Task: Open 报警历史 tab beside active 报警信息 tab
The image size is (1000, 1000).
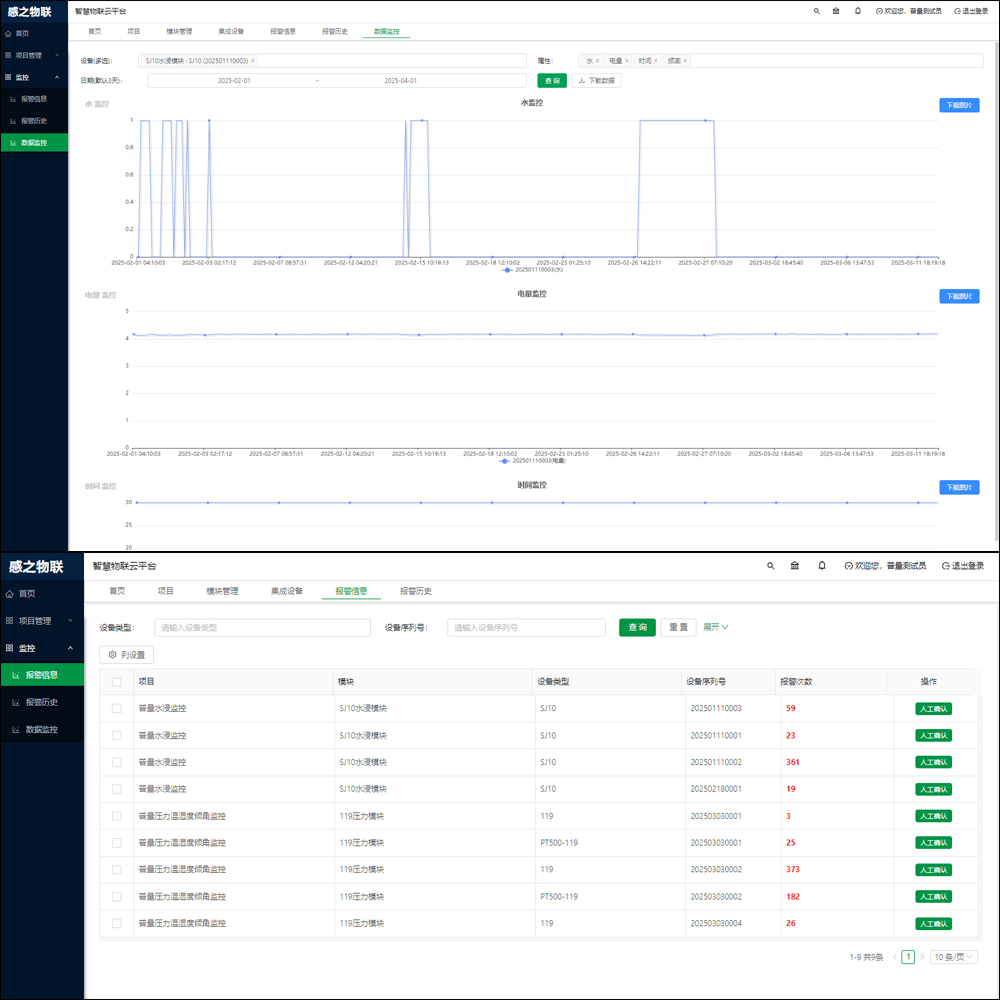Action: (x=416, y=591)
